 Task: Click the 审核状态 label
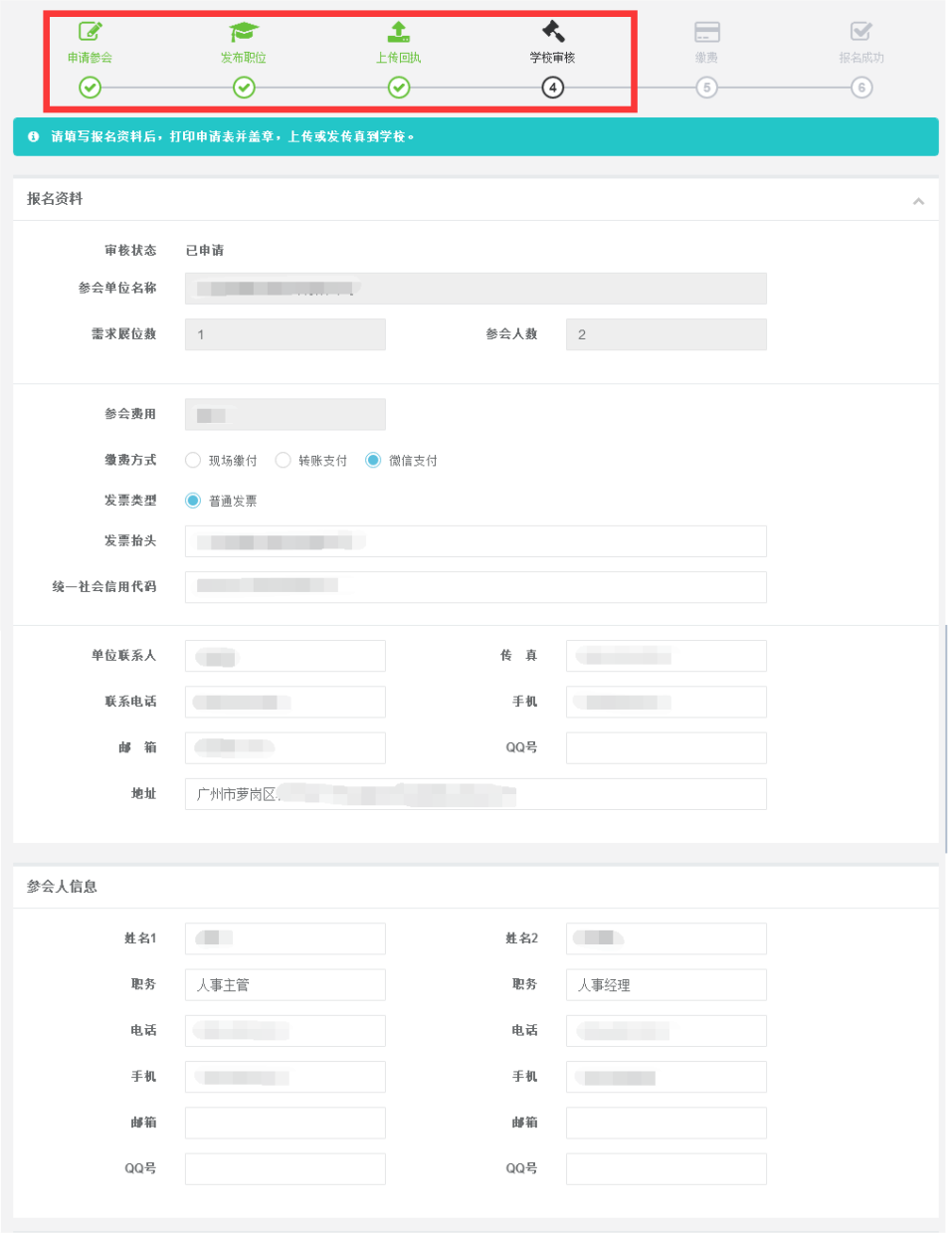tap(130, 251)
